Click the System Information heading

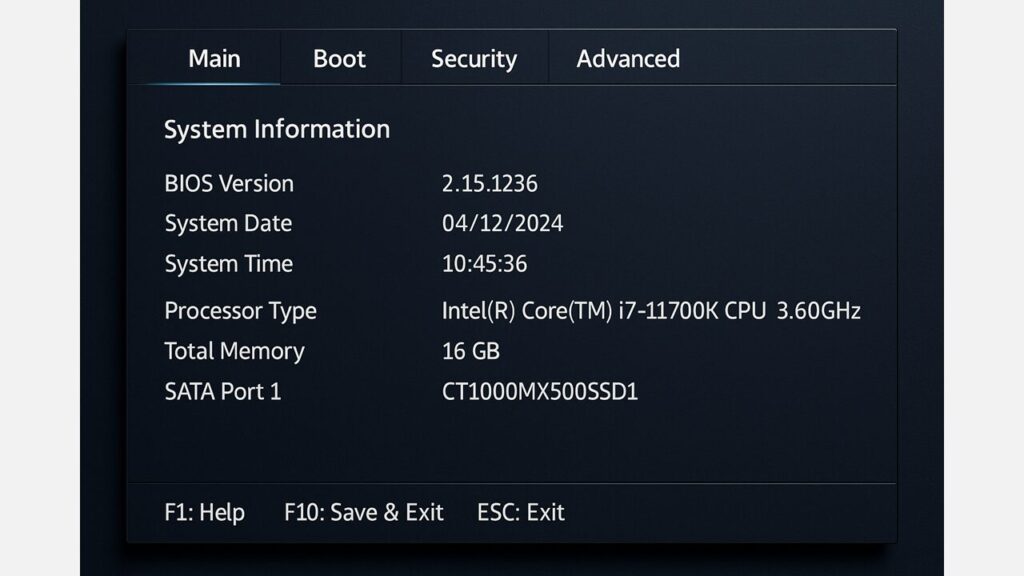click(276, 129)
